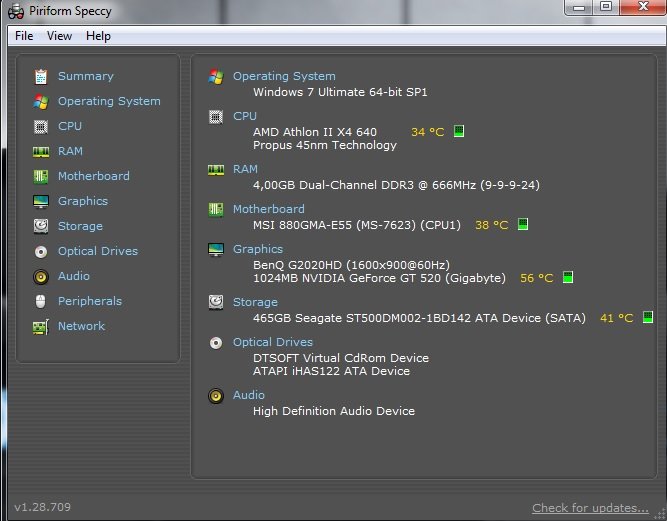
Task: Click the Audio speaker icon in sidebar
Action: tap(40, 276)
